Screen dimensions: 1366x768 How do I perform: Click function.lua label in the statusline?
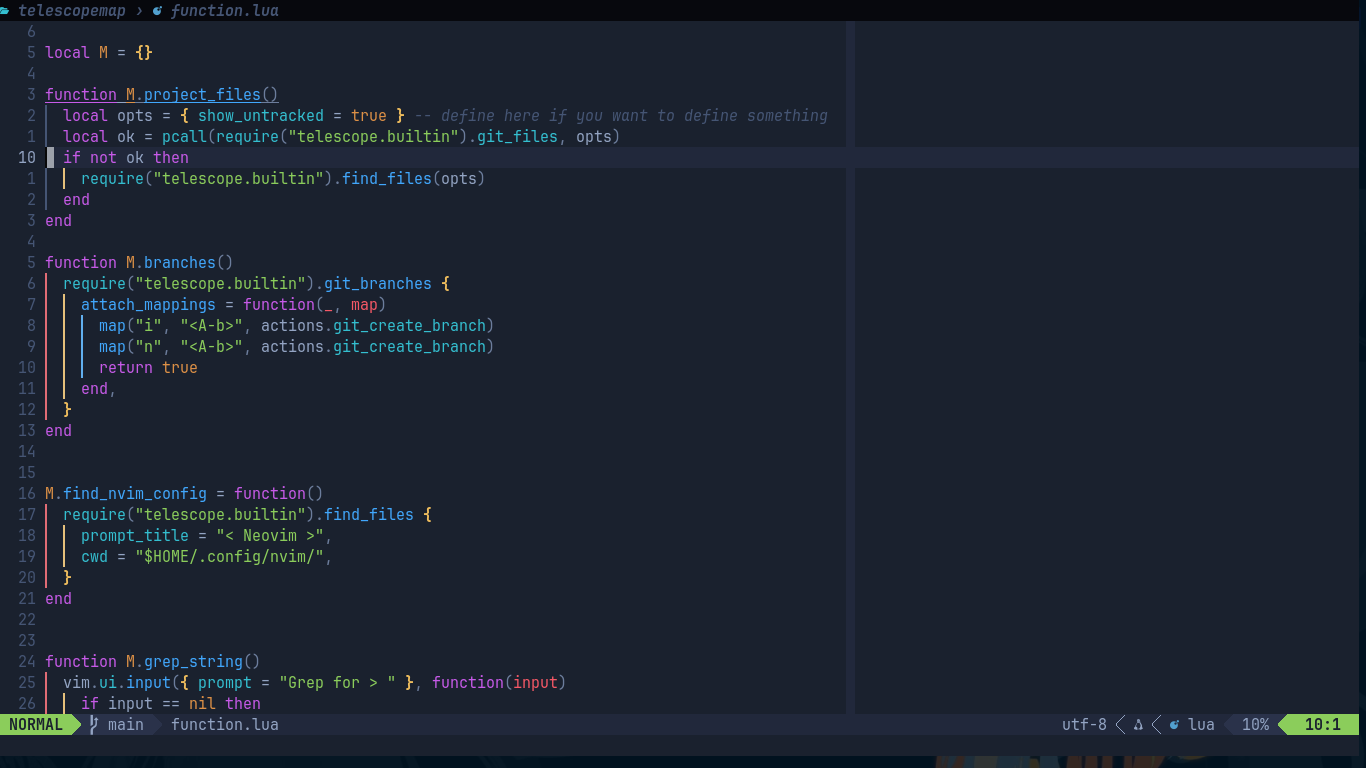224,724
